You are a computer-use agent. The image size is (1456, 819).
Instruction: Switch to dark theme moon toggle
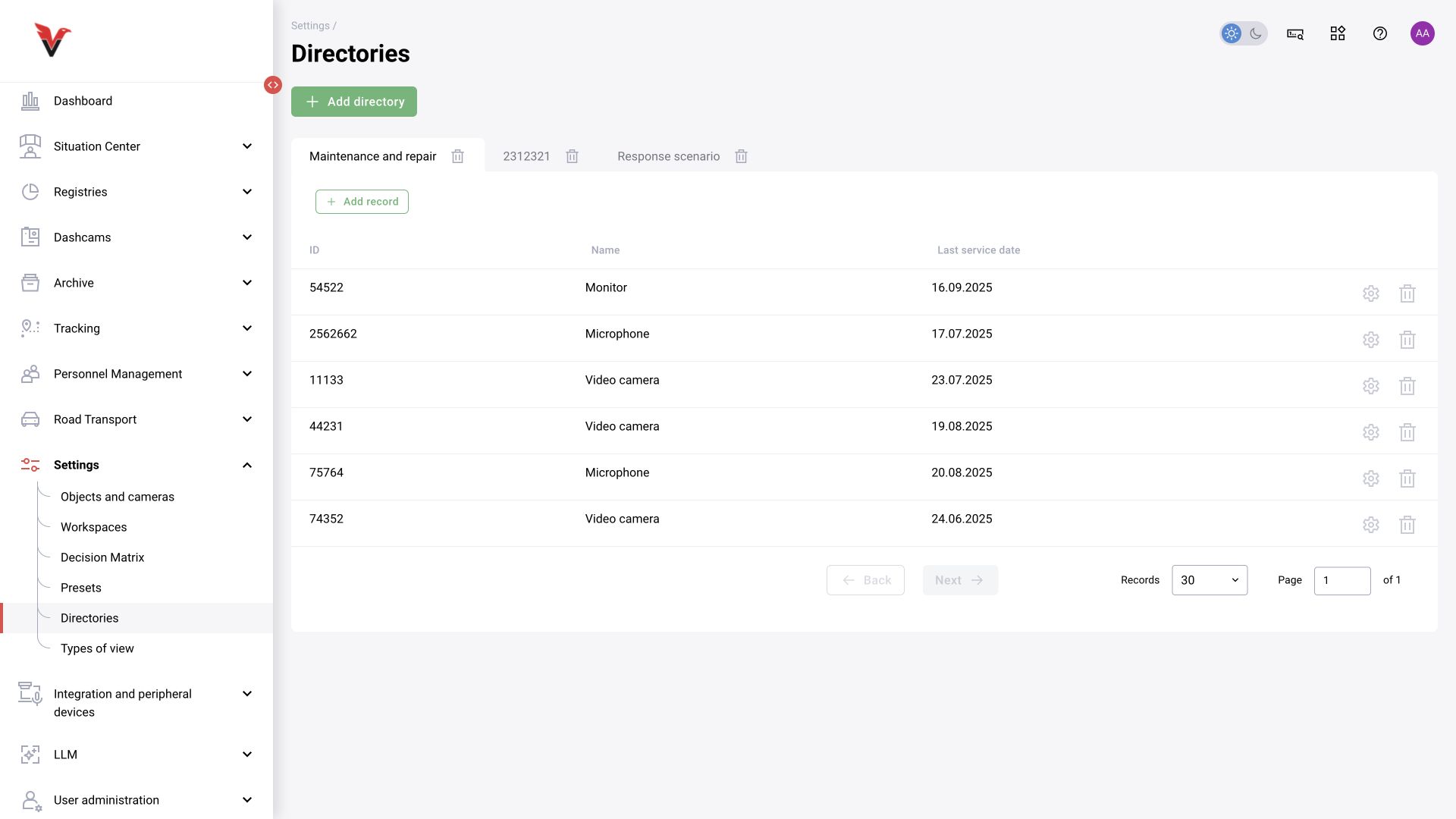1256,33
